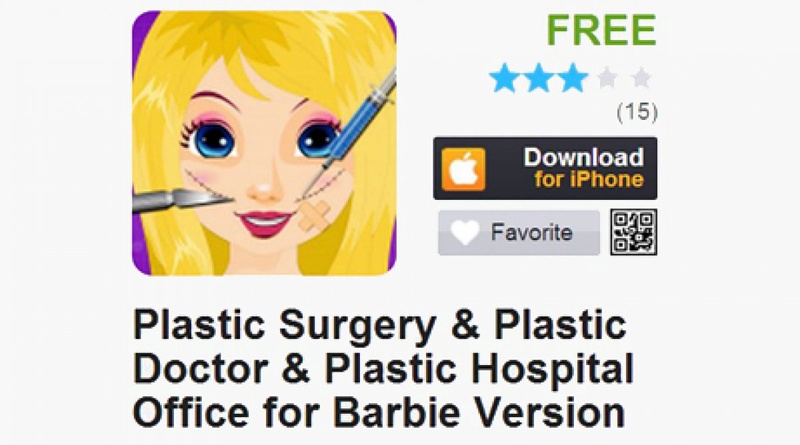800x445 pixels.
Task: Select the second blue rating star
Action: click(x=539, y=78)
